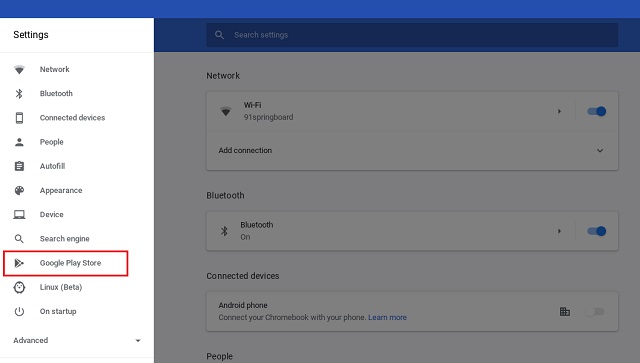Viewport: 640px width, 363px height.
Task: Open Bluetooth details arrow
Action: tap(559, 231)
